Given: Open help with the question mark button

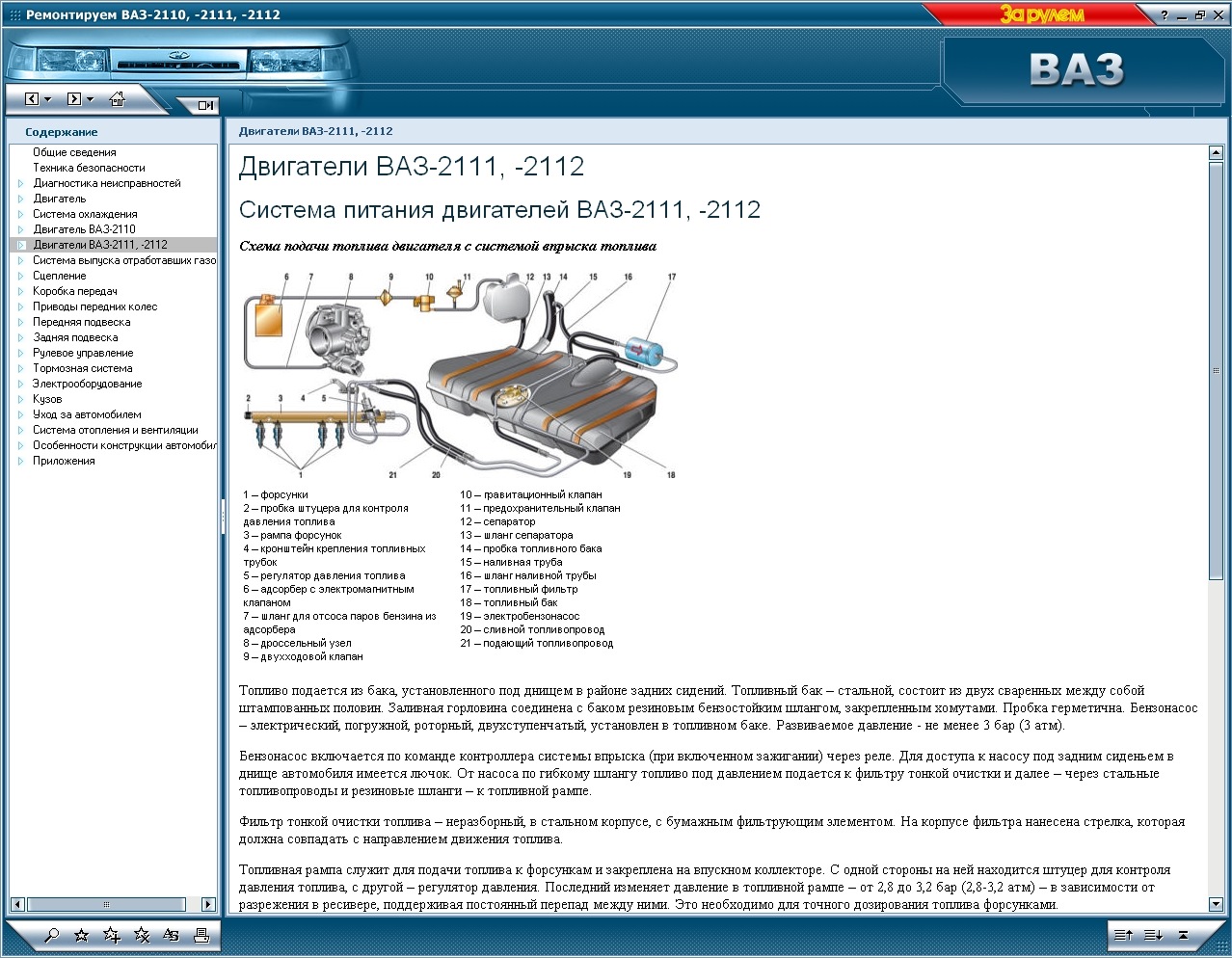Looking at the screenshot, I should coord(1165,14).
